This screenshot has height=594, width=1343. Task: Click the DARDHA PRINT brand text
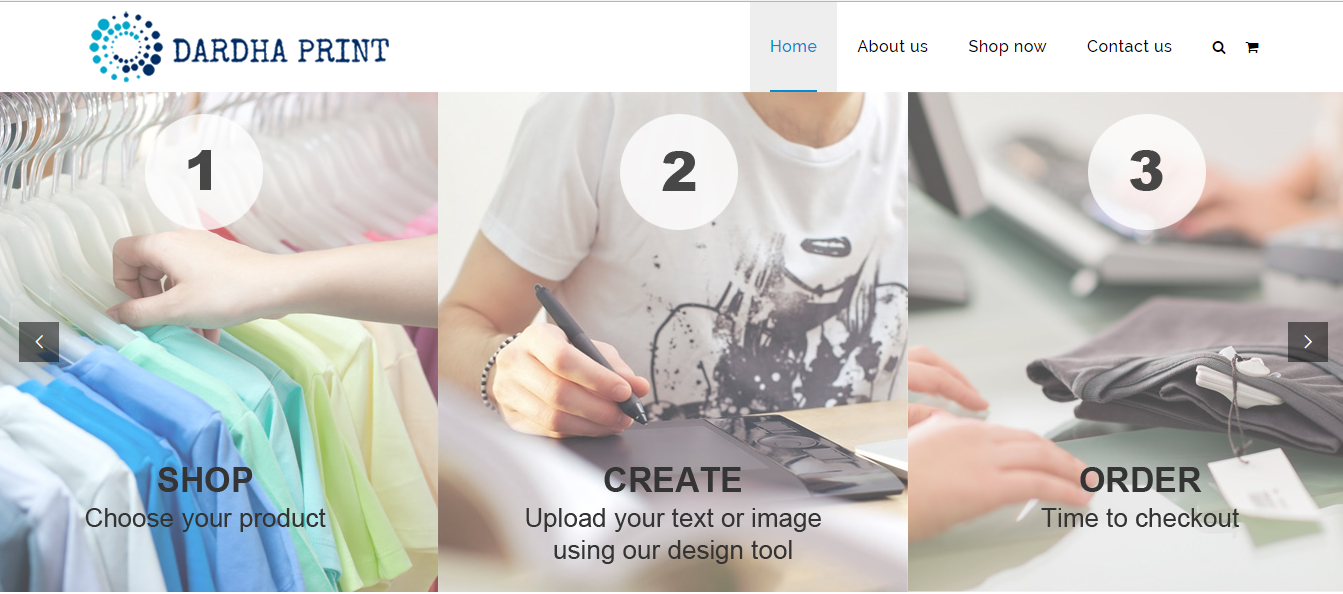pos(281,50)
